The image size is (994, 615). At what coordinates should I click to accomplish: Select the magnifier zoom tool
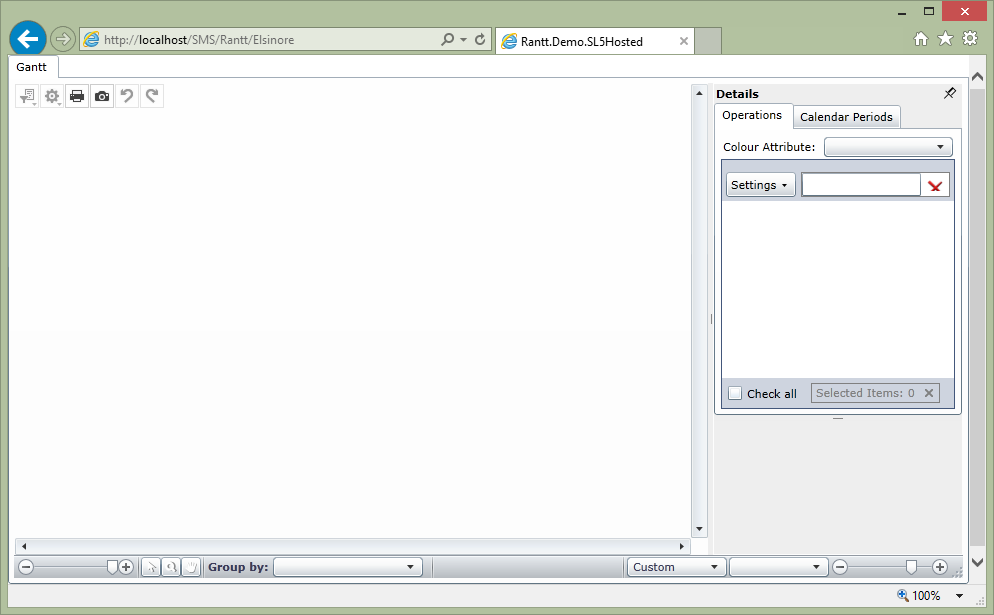pyautogui.click(x=171, y=567)
